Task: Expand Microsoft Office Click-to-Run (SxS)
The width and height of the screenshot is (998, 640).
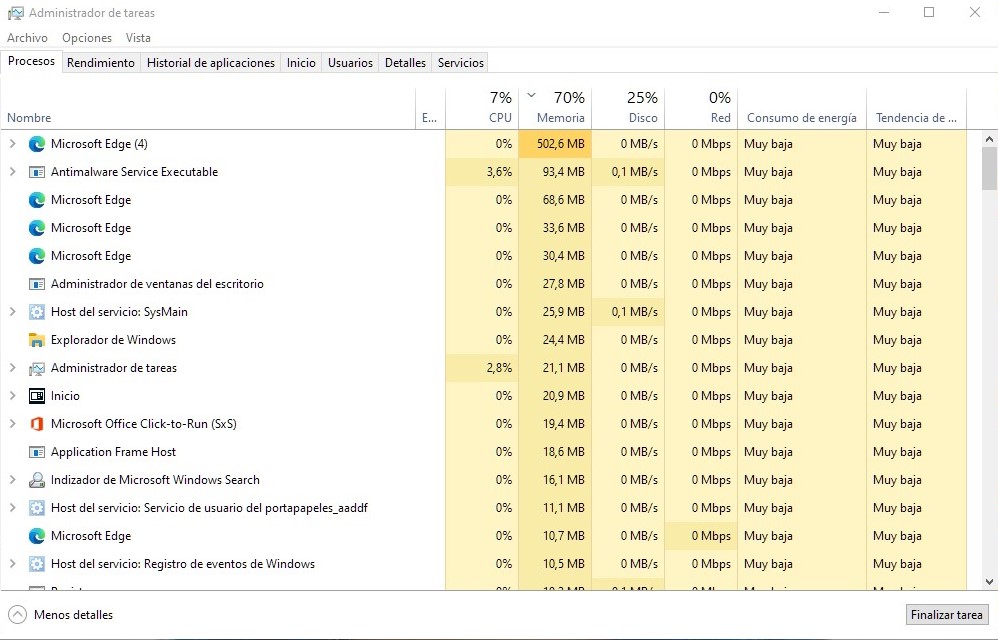Action: 12,424
